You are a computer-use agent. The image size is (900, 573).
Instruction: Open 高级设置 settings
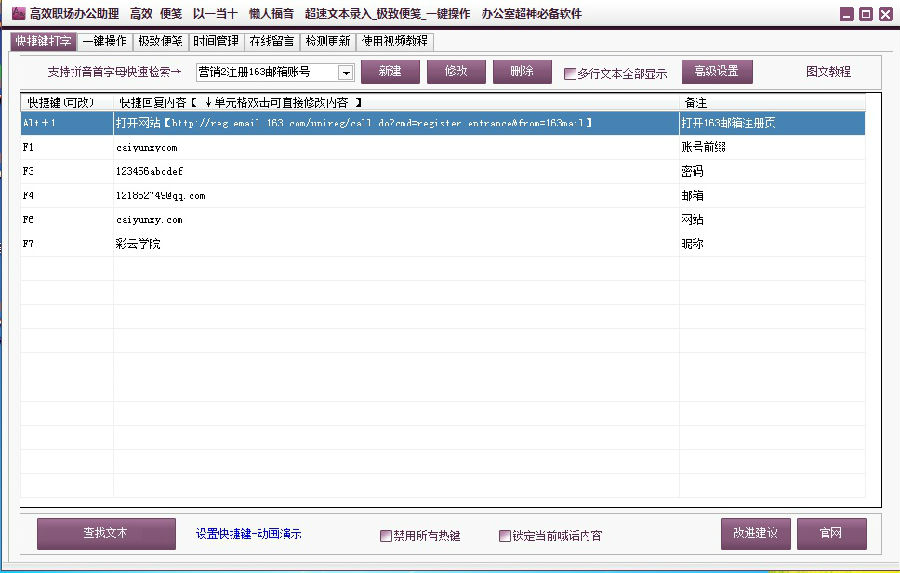click(716, 72)
